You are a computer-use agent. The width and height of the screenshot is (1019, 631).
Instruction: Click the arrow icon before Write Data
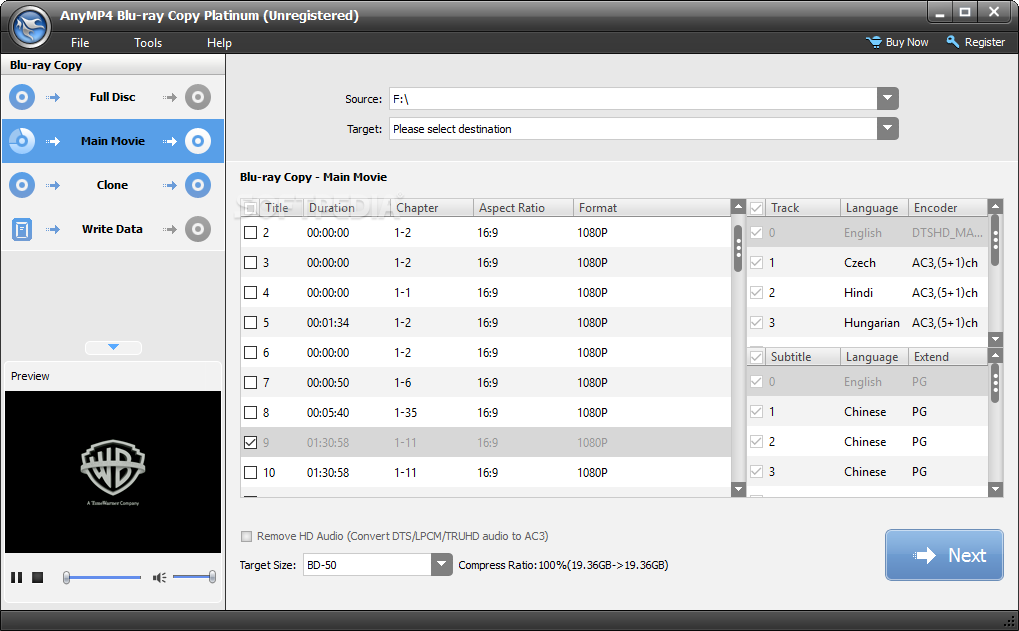(53, 229)
